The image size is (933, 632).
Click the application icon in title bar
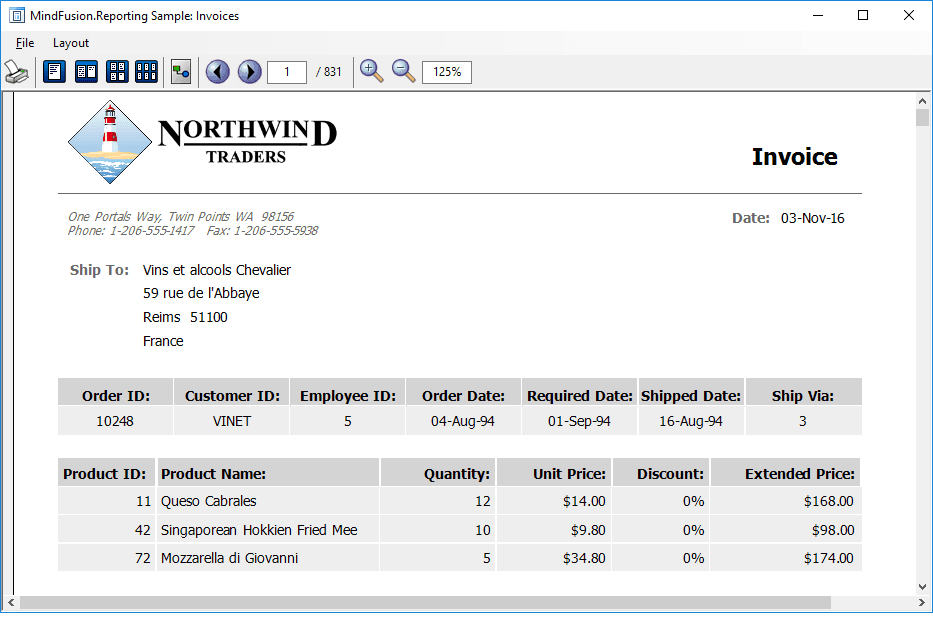point(17,15)
